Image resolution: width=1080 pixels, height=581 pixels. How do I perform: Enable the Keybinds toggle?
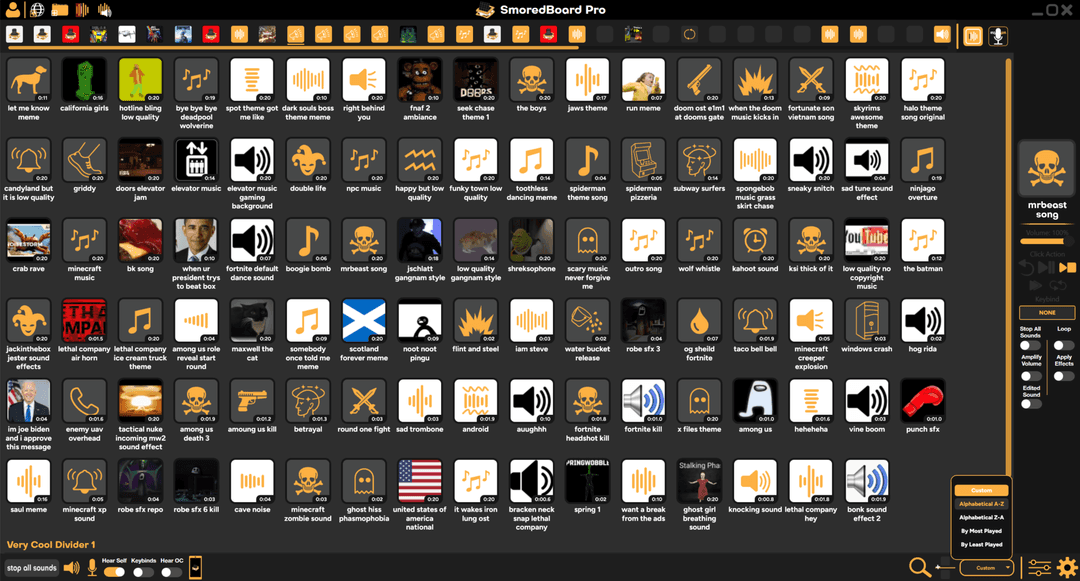(143, 571)
